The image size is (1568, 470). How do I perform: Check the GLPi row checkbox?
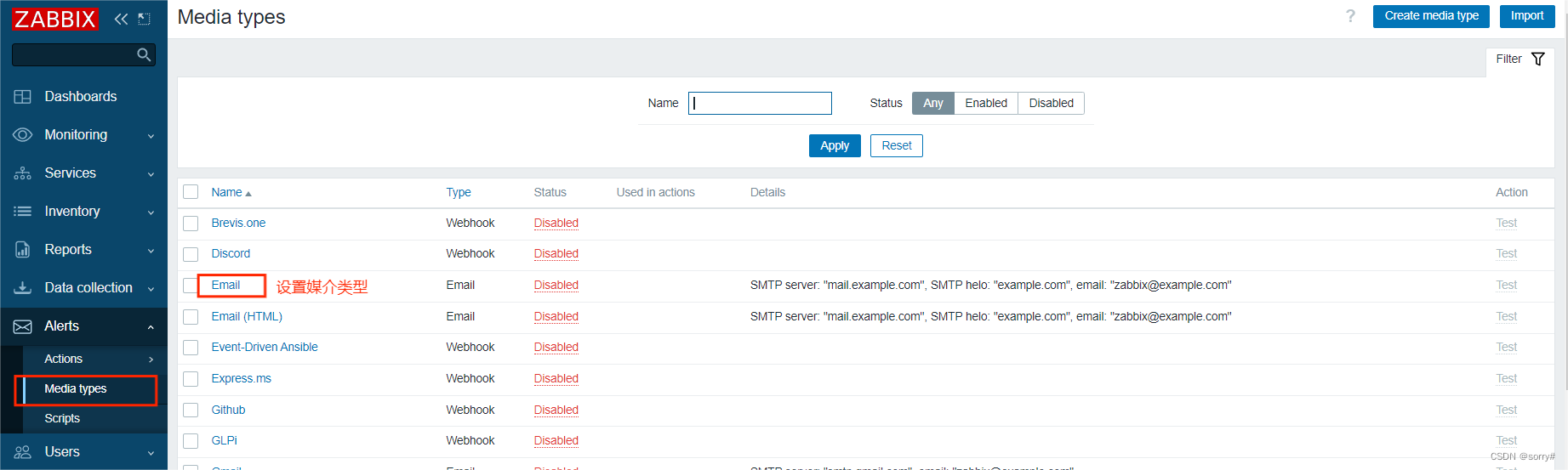191,441
